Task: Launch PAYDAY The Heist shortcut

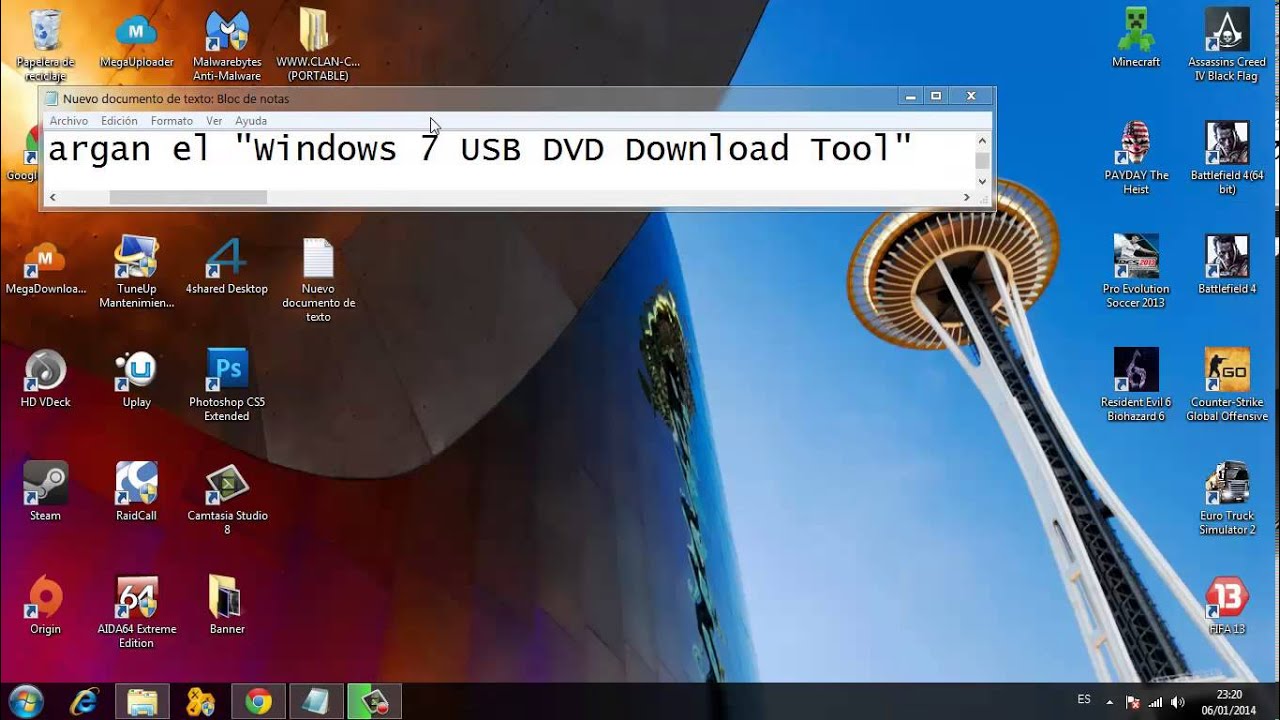Action: click(1136, 158)
